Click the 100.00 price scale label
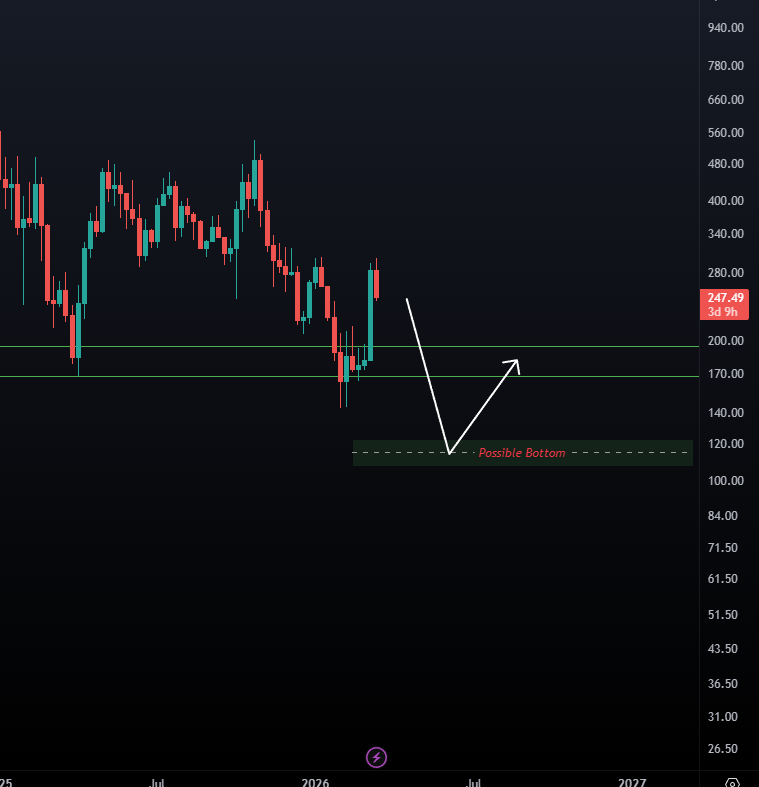 point(726,481)
